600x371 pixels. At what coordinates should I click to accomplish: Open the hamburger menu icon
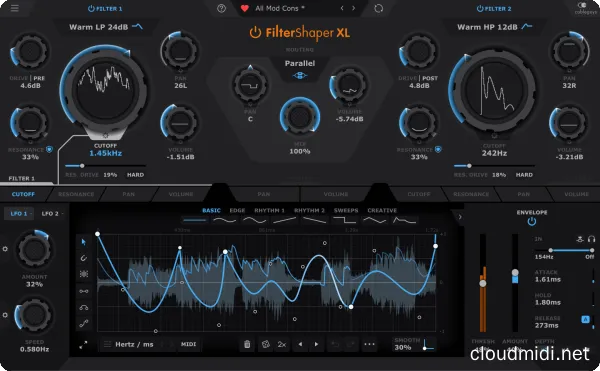click(15, 8)
